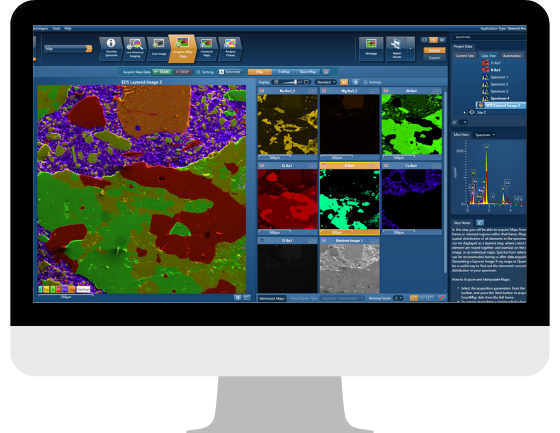Screen dimensions: 560x433
Task: Click the Report Results icon
Action: (396, 48)
